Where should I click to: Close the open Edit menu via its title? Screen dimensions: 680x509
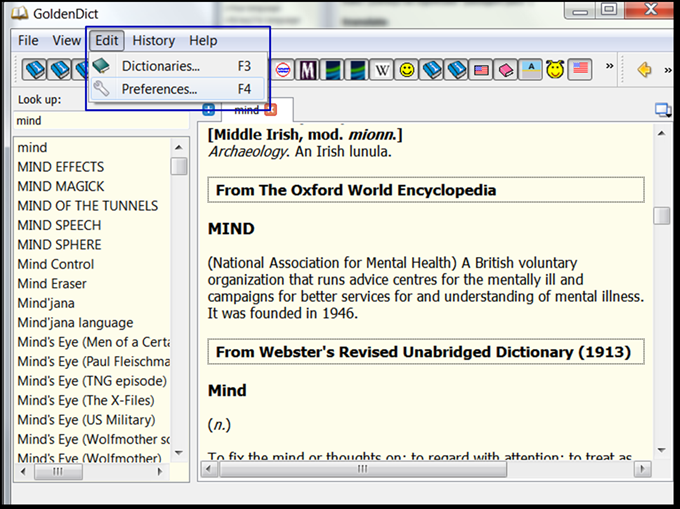click(107, 41)
